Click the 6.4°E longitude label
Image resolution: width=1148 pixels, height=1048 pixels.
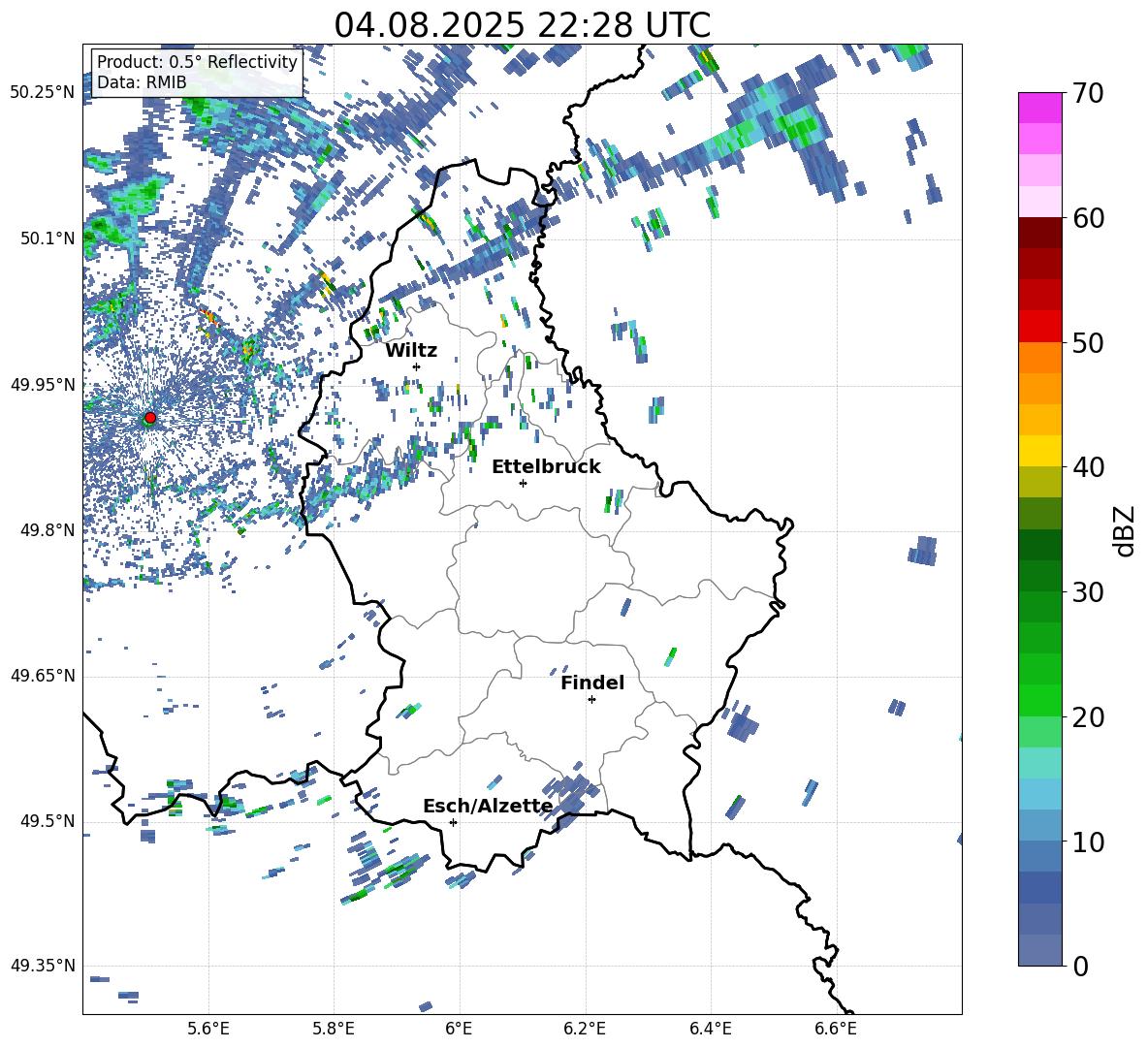710,1029
